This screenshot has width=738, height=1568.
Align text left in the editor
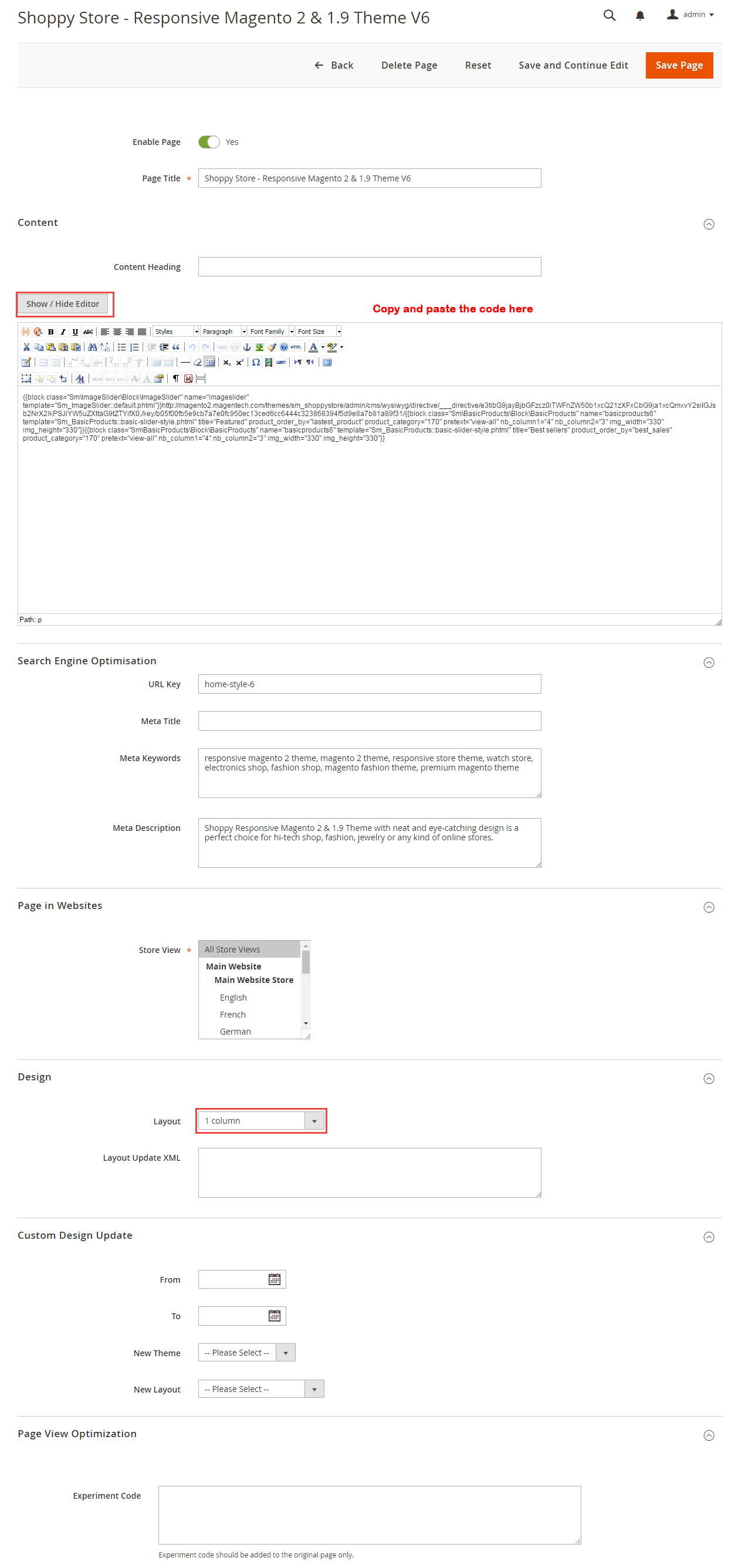tap(104, 332)
